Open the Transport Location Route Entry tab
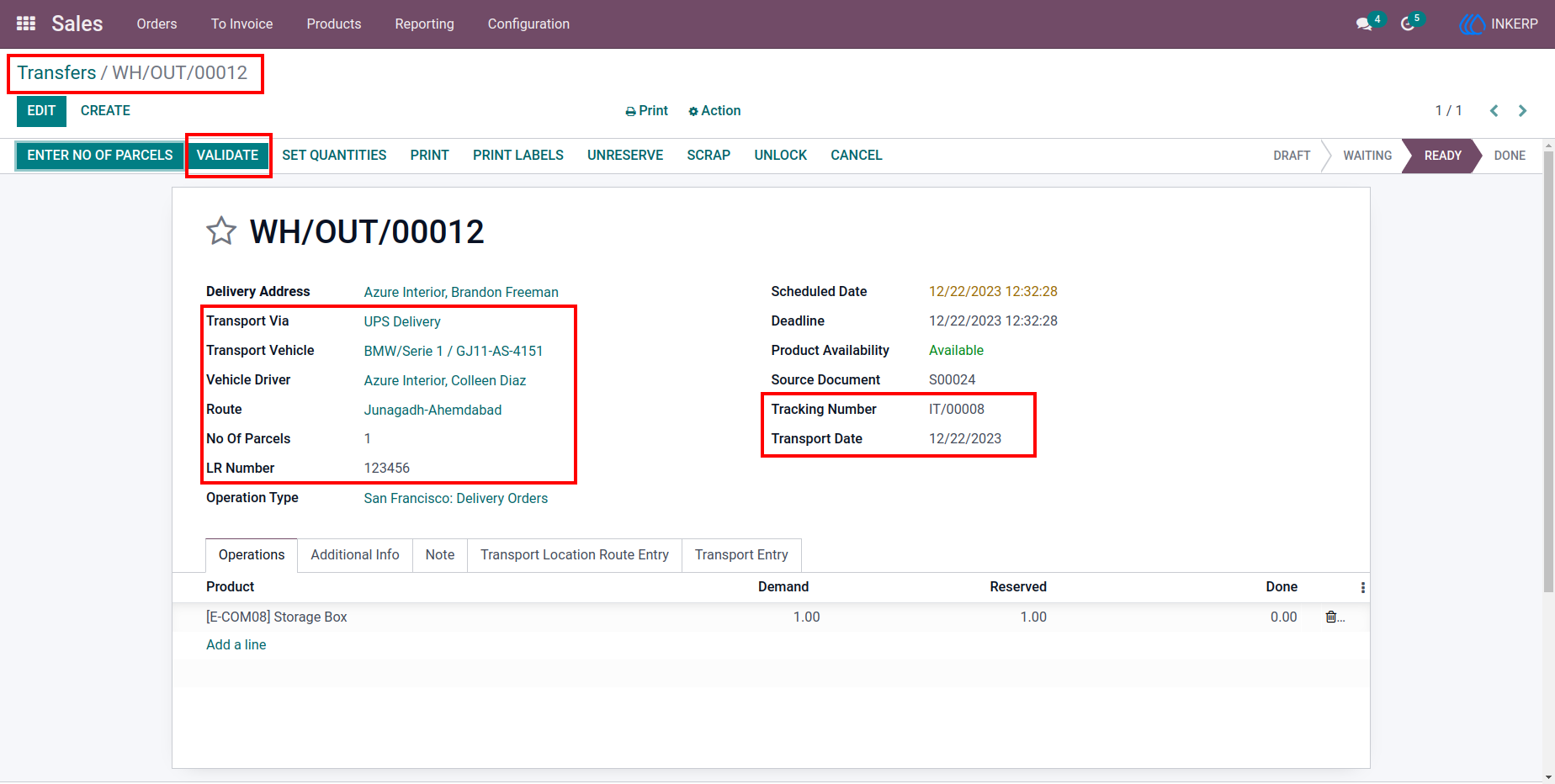Screen dimensions: 1555x784 575,555
